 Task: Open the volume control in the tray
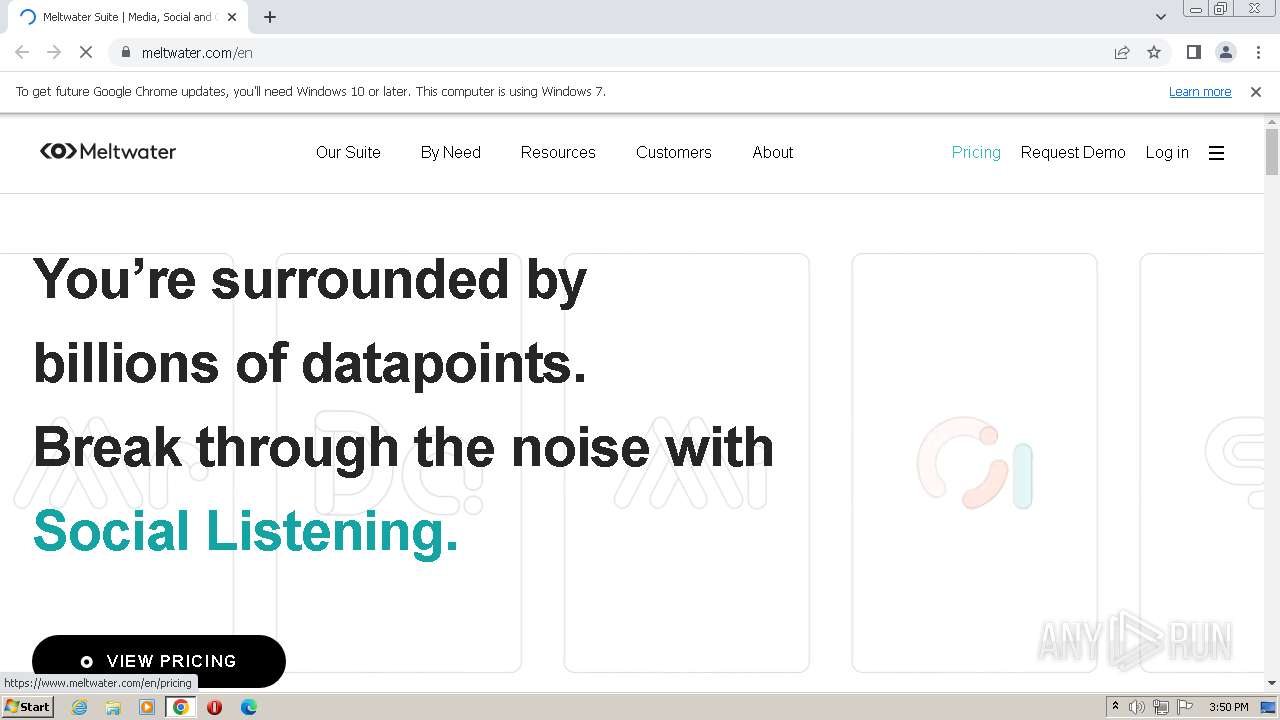tap(1136, 707)
